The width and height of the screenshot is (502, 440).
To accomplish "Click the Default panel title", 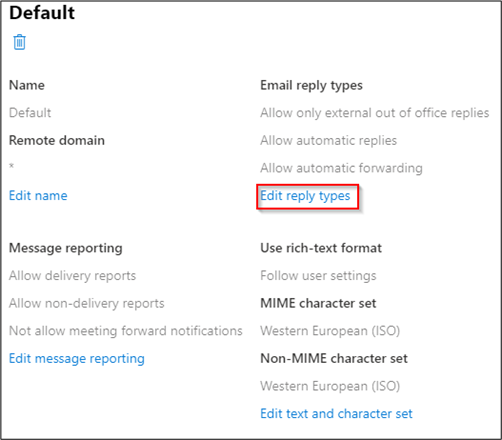I will click(x=42, y=13).
